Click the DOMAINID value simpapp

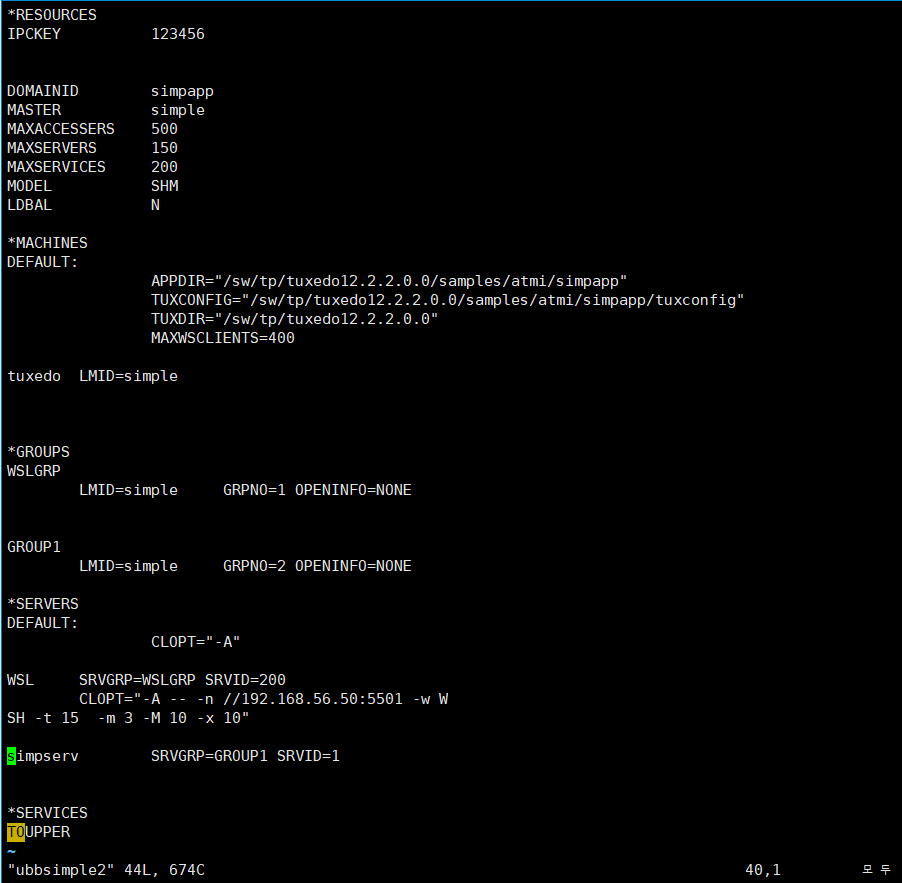point(182,91)
